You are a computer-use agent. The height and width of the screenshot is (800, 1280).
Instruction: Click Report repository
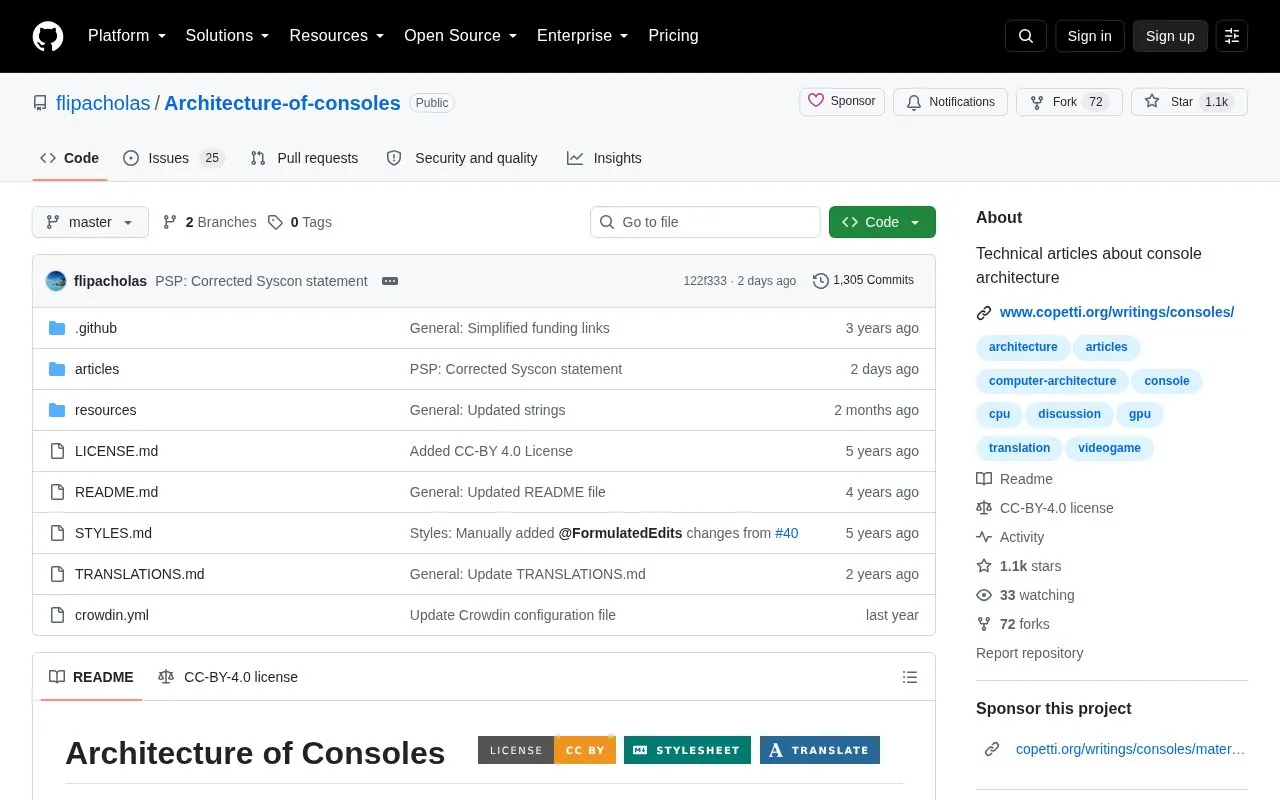coord(1030,653)
